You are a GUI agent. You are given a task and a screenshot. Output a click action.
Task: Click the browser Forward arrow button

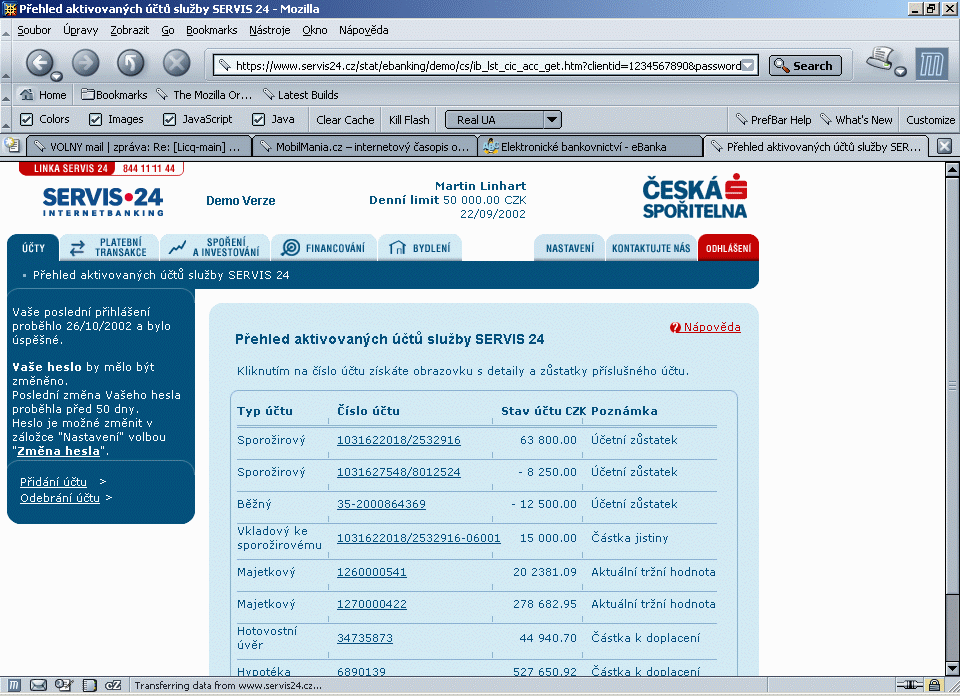click(86, 62)
